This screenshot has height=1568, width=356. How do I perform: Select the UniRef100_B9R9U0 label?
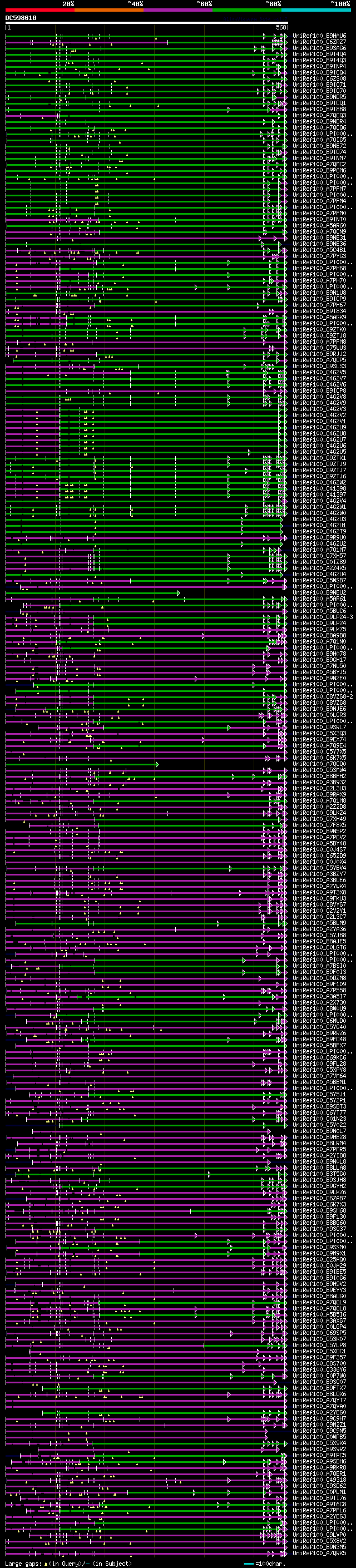click(319, 537)
